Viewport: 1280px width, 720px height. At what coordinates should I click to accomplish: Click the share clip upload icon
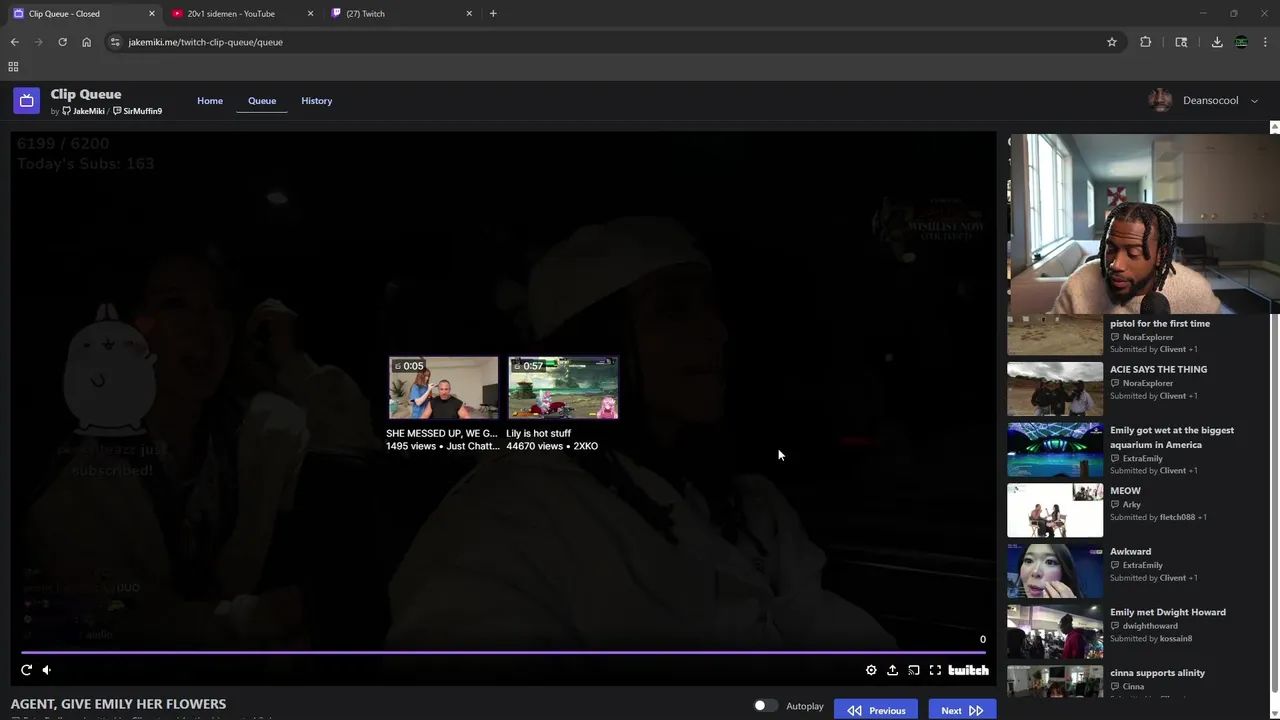[x=892, y=670]
